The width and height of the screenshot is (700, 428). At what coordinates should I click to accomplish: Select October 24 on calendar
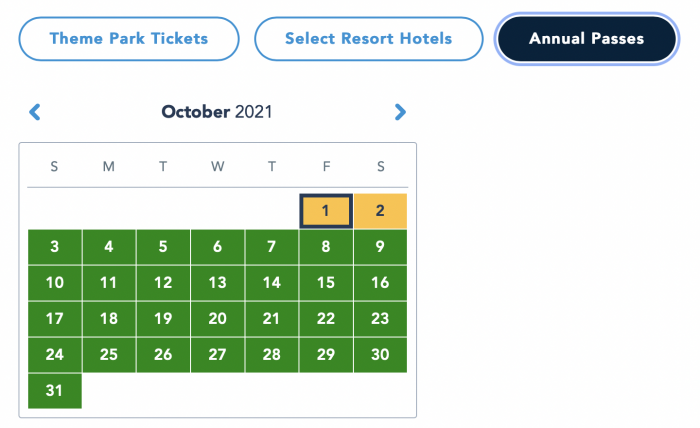pyautogui.click(x=54, y=355)
